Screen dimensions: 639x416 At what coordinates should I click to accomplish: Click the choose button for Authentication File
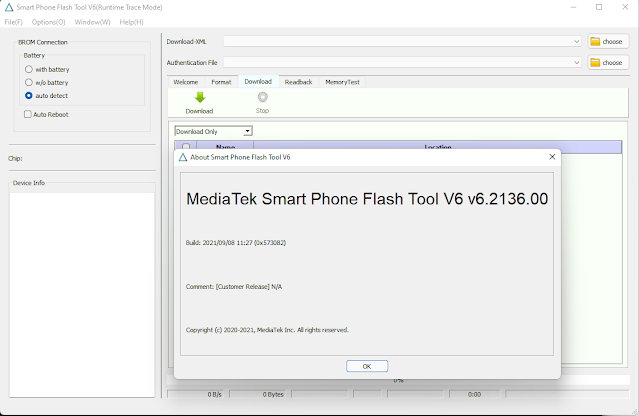pyautogui.click(x=608, y=62)
